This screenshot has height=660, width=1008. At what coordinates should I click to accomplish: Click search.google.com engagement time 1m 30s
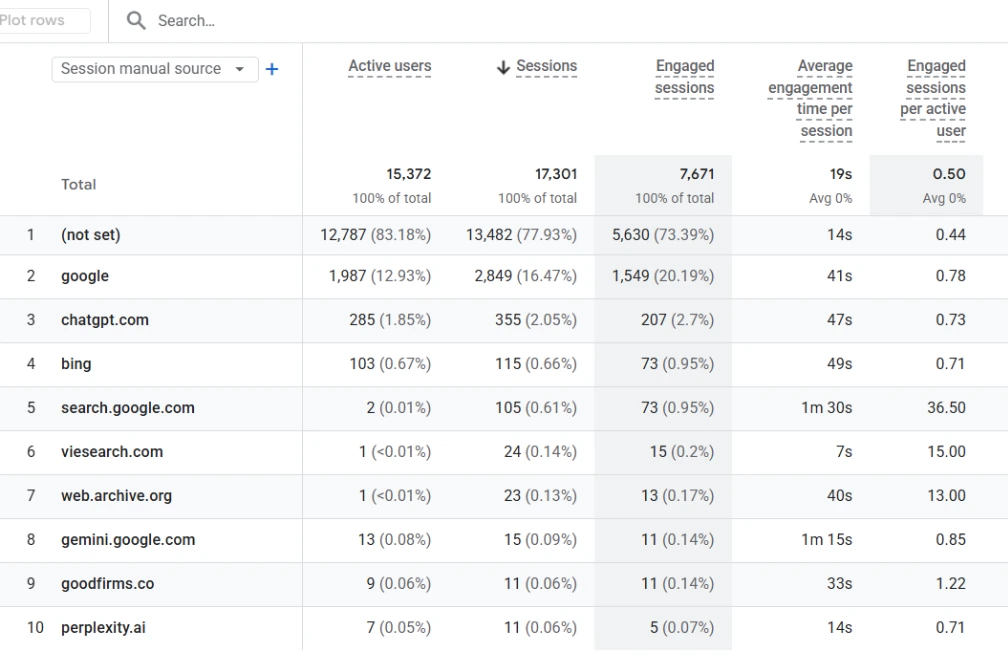pyautogui.click(x=827, y=407)
